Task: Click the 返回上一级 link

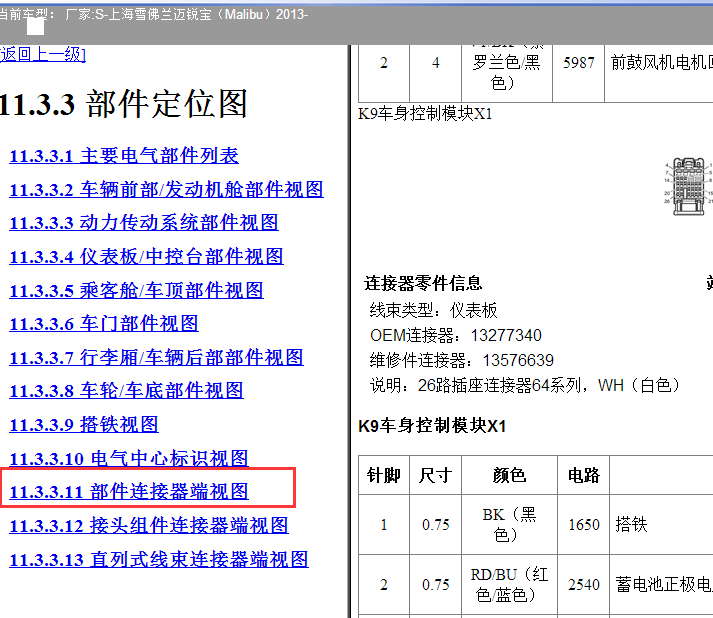Action: (43, 54)
